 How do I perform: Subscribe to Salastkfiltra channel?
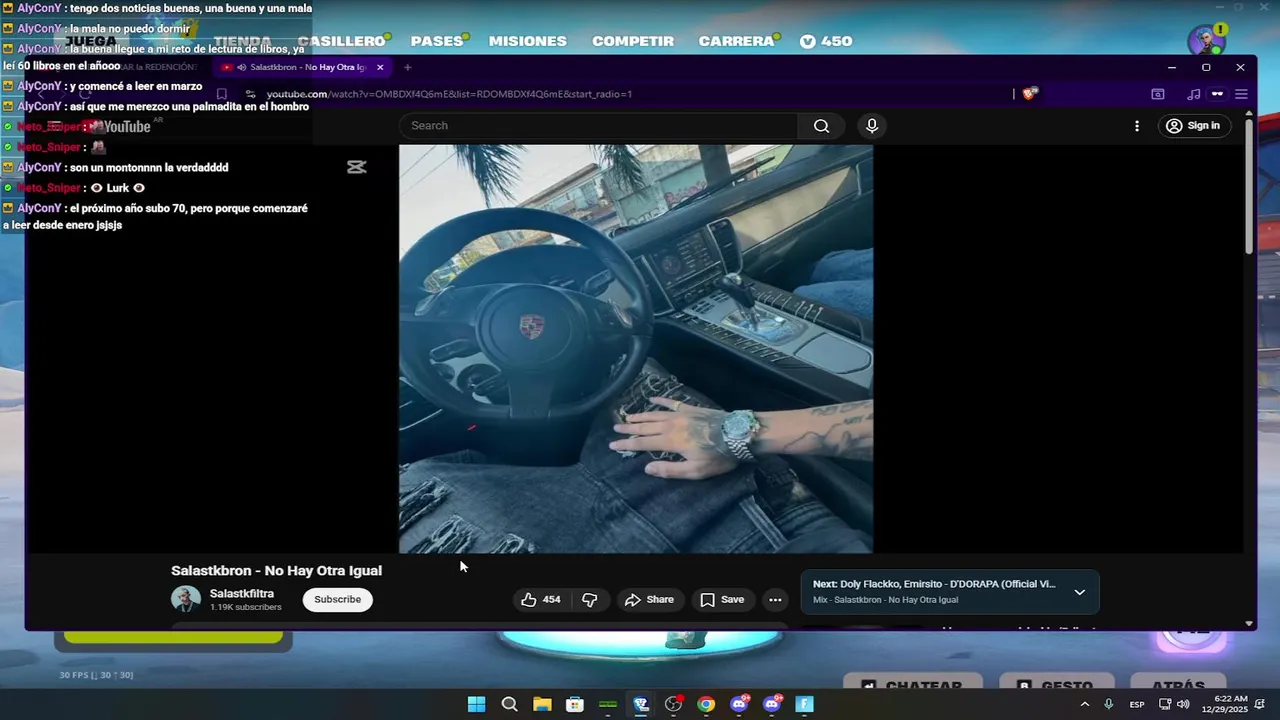click(x=338, y=599)
